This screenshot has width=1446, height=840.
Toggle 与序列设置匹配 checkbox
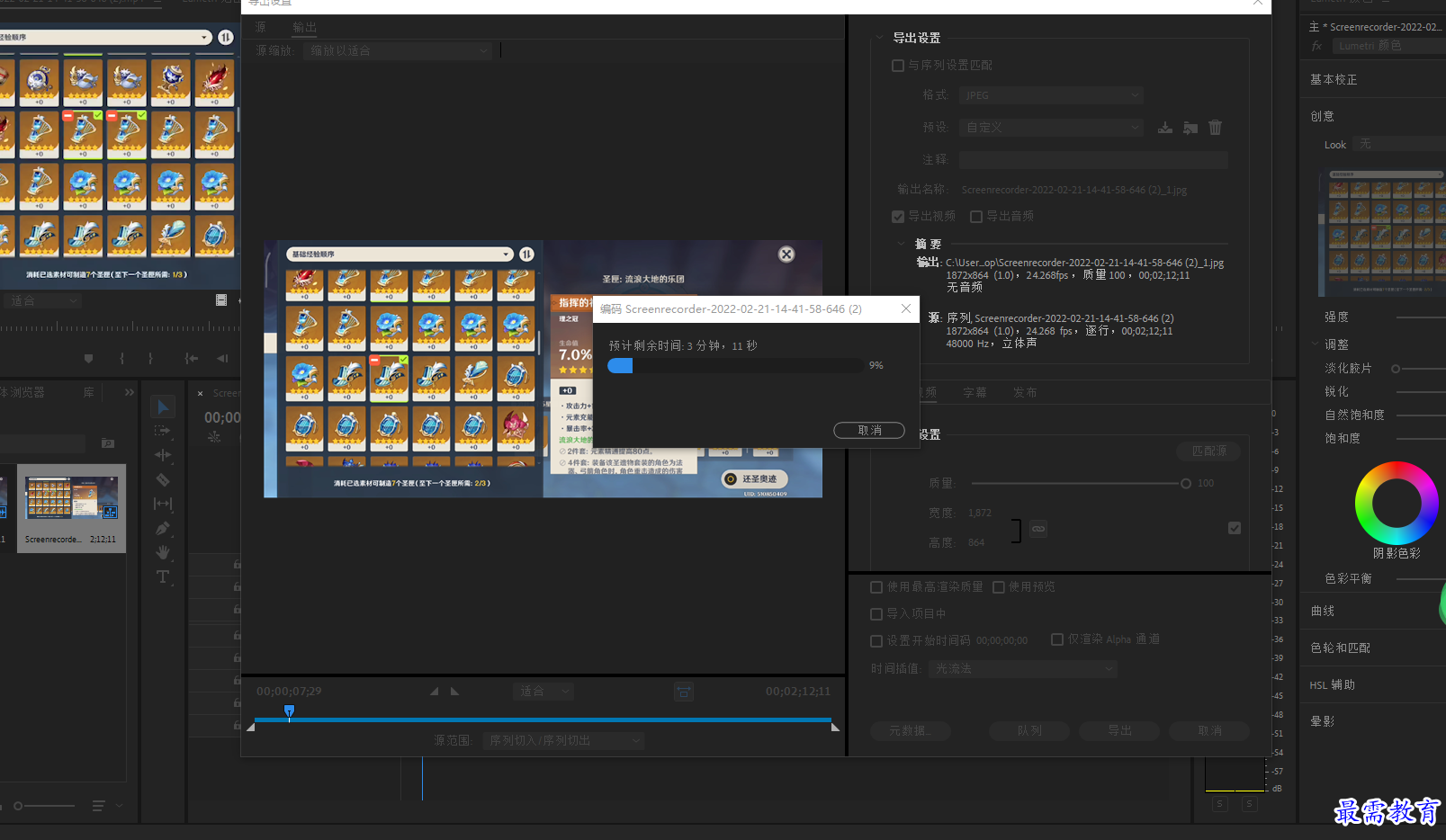pos(898,66)
